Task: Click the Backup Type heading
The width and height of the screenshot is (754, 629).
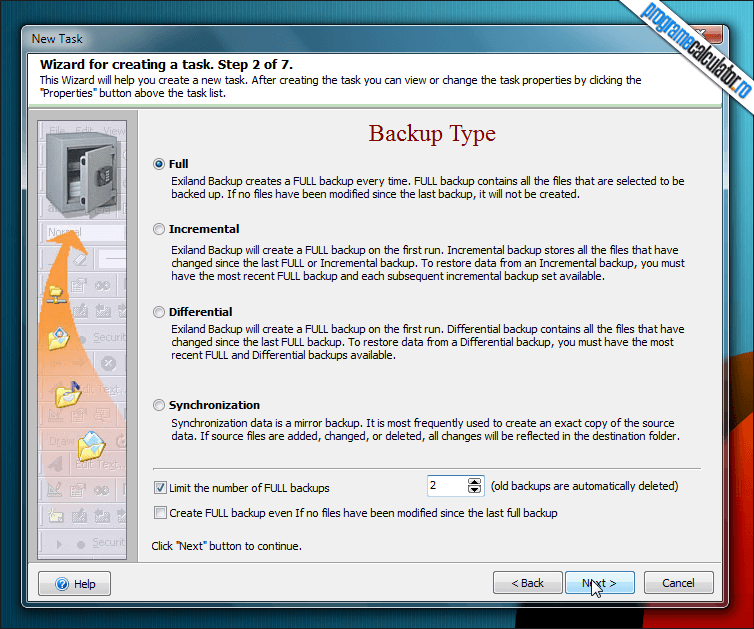Action: 432,134
